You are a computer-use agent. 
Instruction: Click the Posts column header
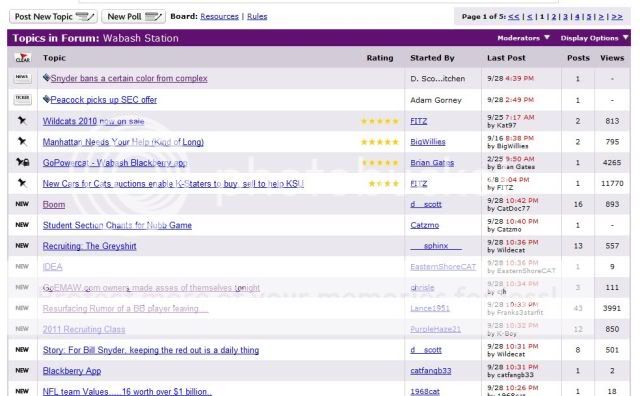click(x=578, y=58)
